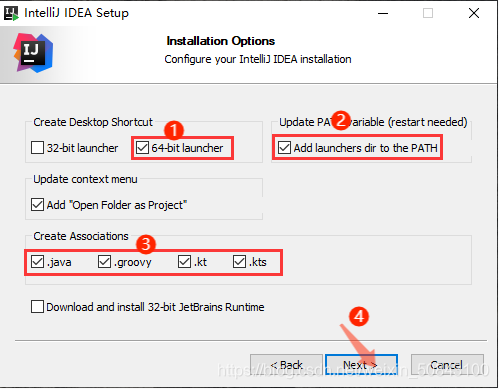
Task: Return to previous page with Back
Action: point(286,365)
